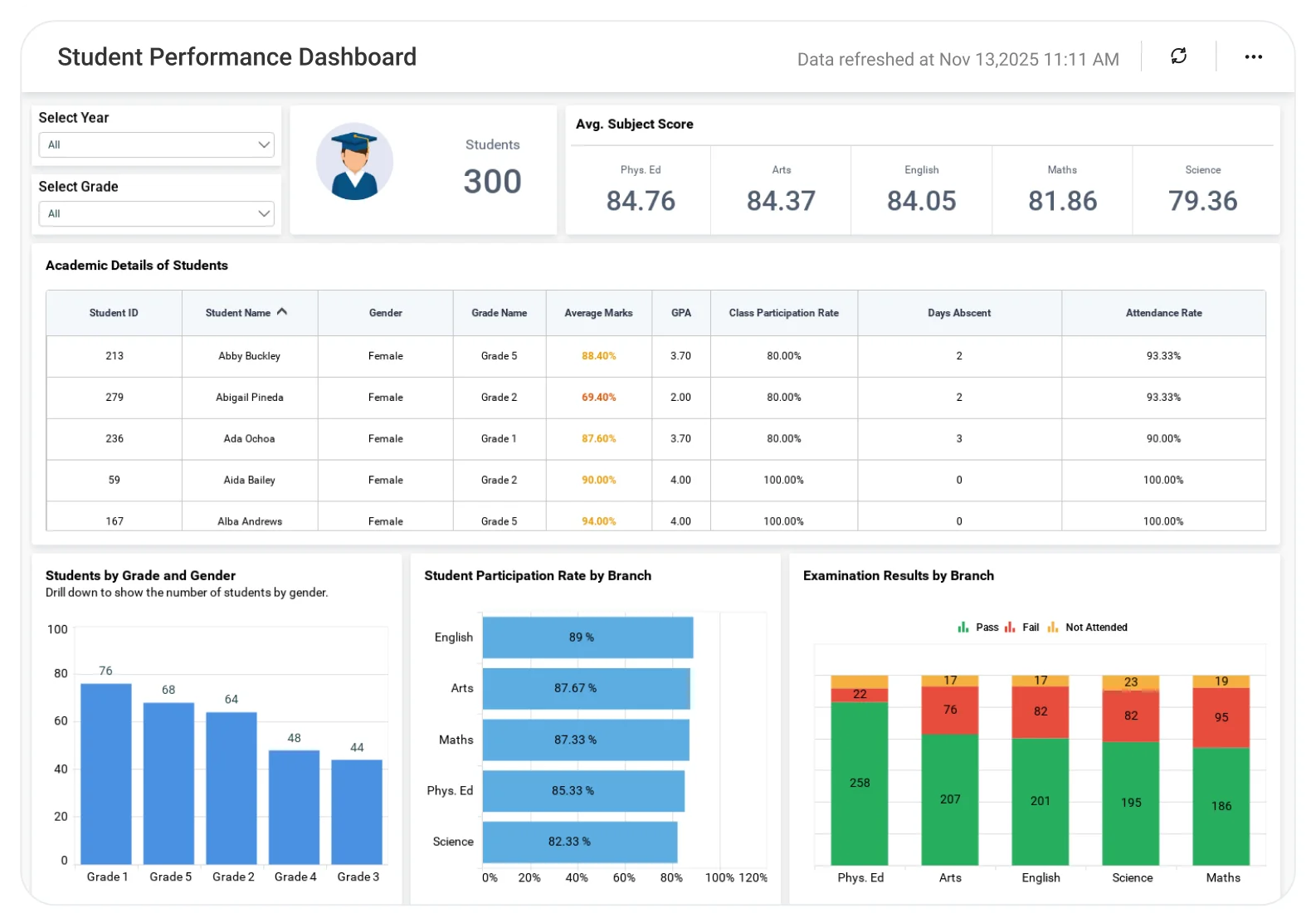This screenshot has width=1316, height=923.
Task: Toggle the Not Attended legend icon
Action: coord(1053,628)
